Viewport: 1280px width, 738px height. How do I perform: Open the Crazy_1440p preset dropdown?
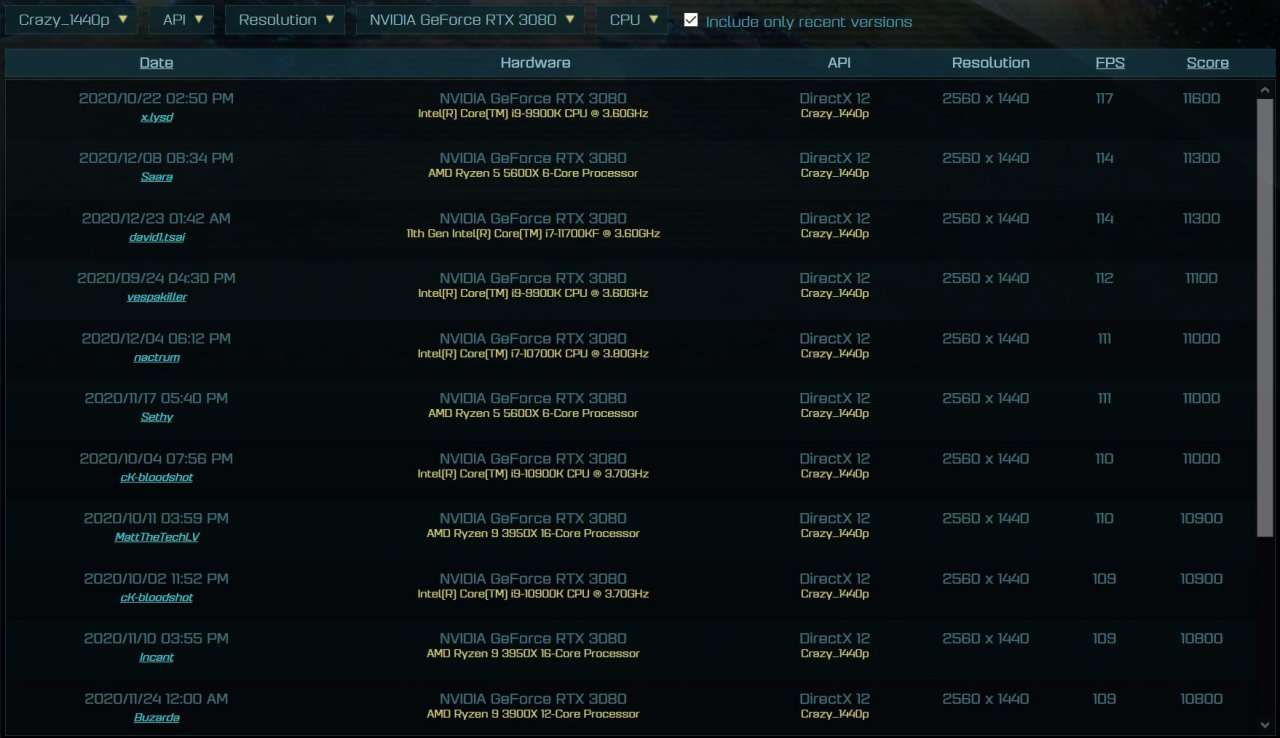[x=71, y=19]
